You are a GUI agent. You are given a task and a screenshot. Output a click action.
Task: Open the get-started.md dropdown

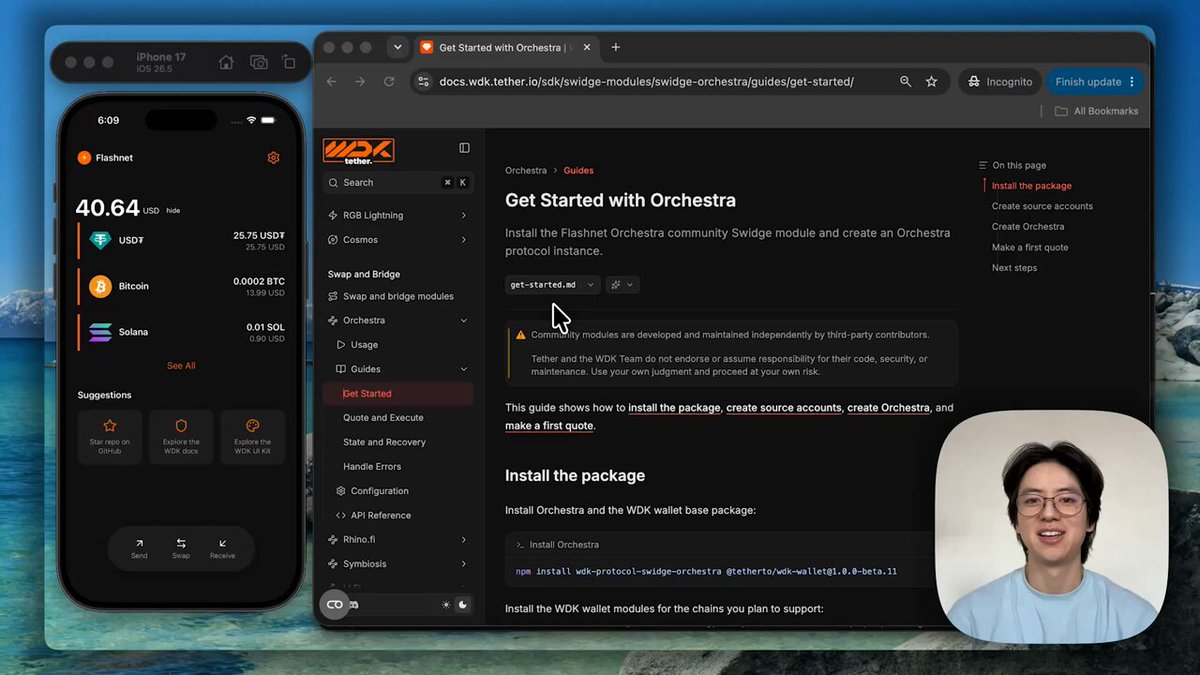tap(552, 285)
